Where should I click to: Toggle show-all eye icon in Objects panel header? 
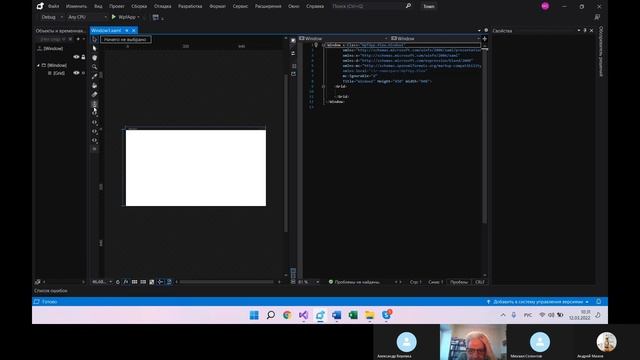click(x=76, y=57)
